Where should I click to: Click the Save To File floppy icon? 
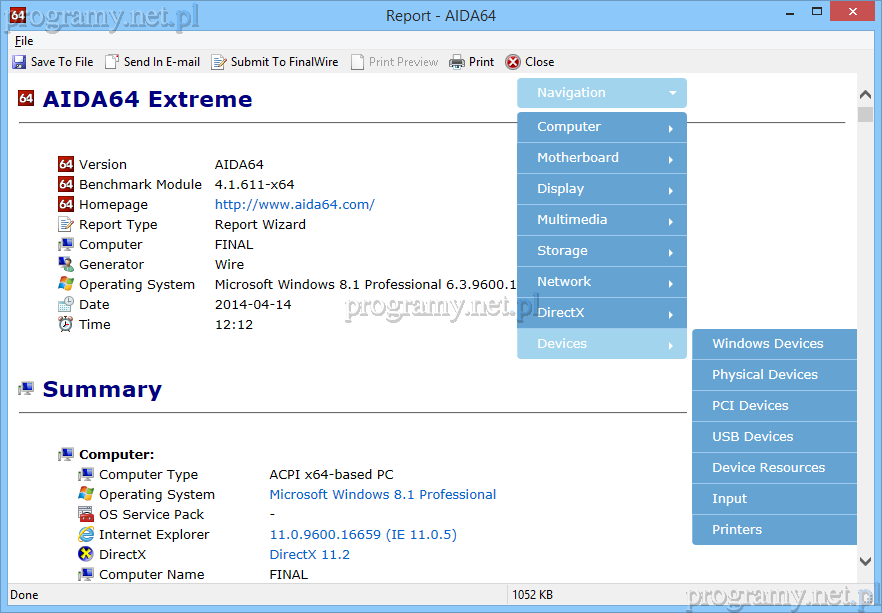click(19, 62)
